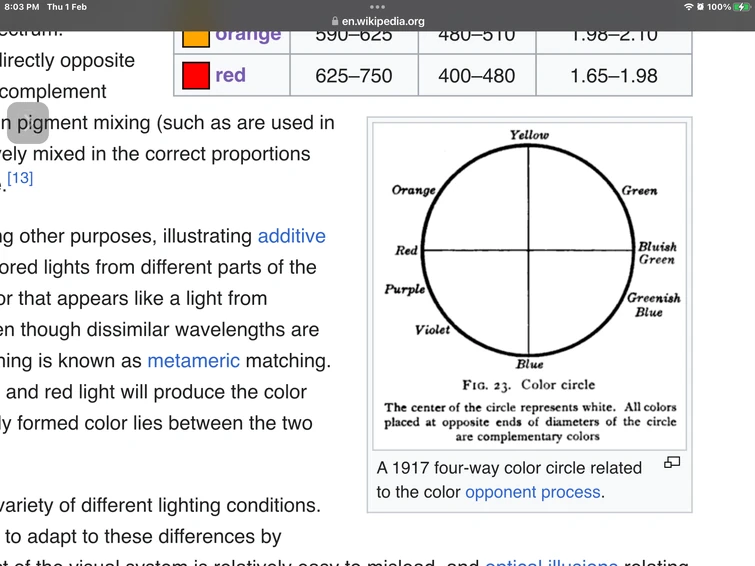
Task: Tap the Wi-Fi status icon
Action: tap(688, 7)
